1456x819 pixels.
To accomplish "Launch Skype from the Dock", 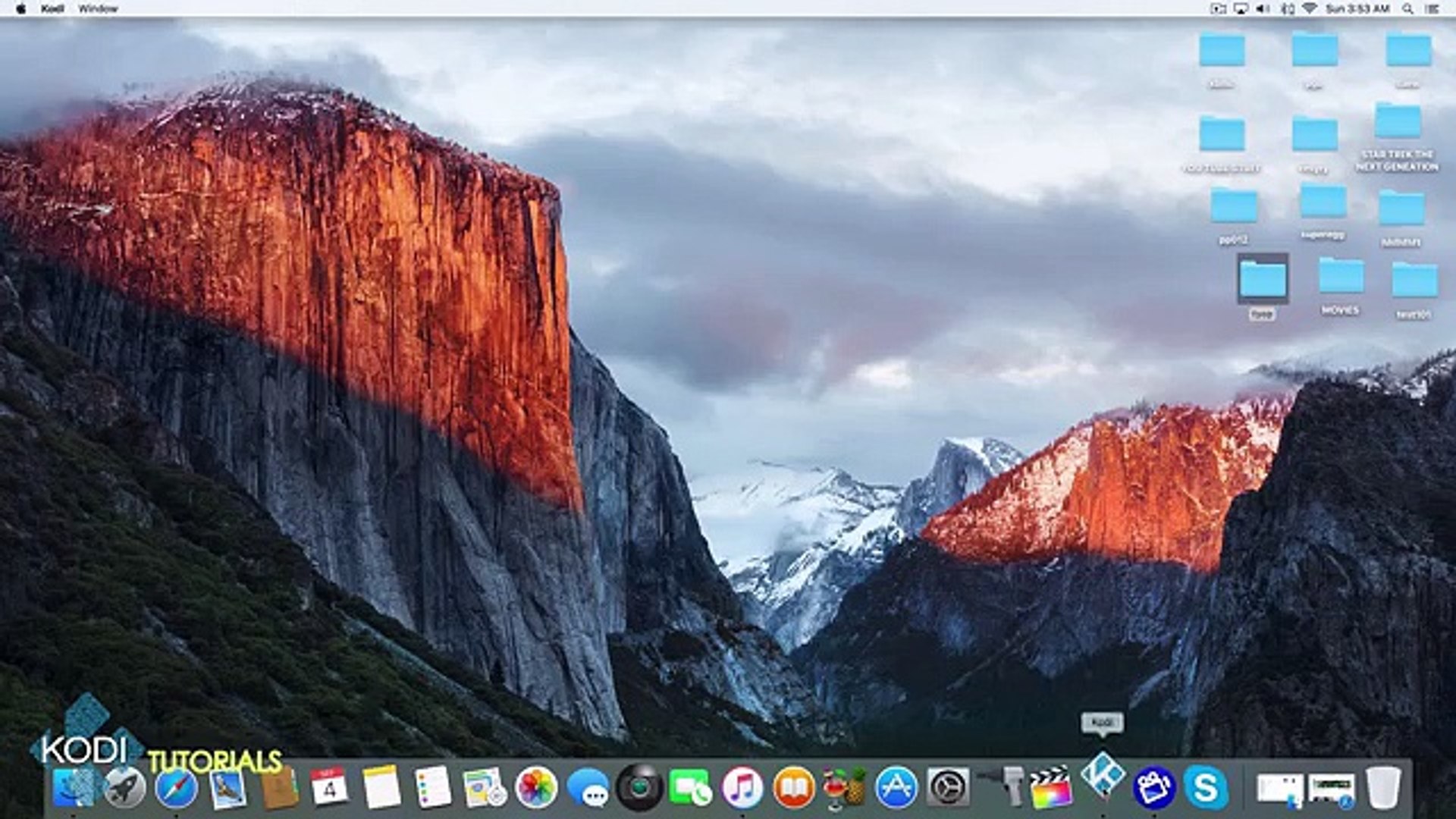I will click(x=1205, y=788).
